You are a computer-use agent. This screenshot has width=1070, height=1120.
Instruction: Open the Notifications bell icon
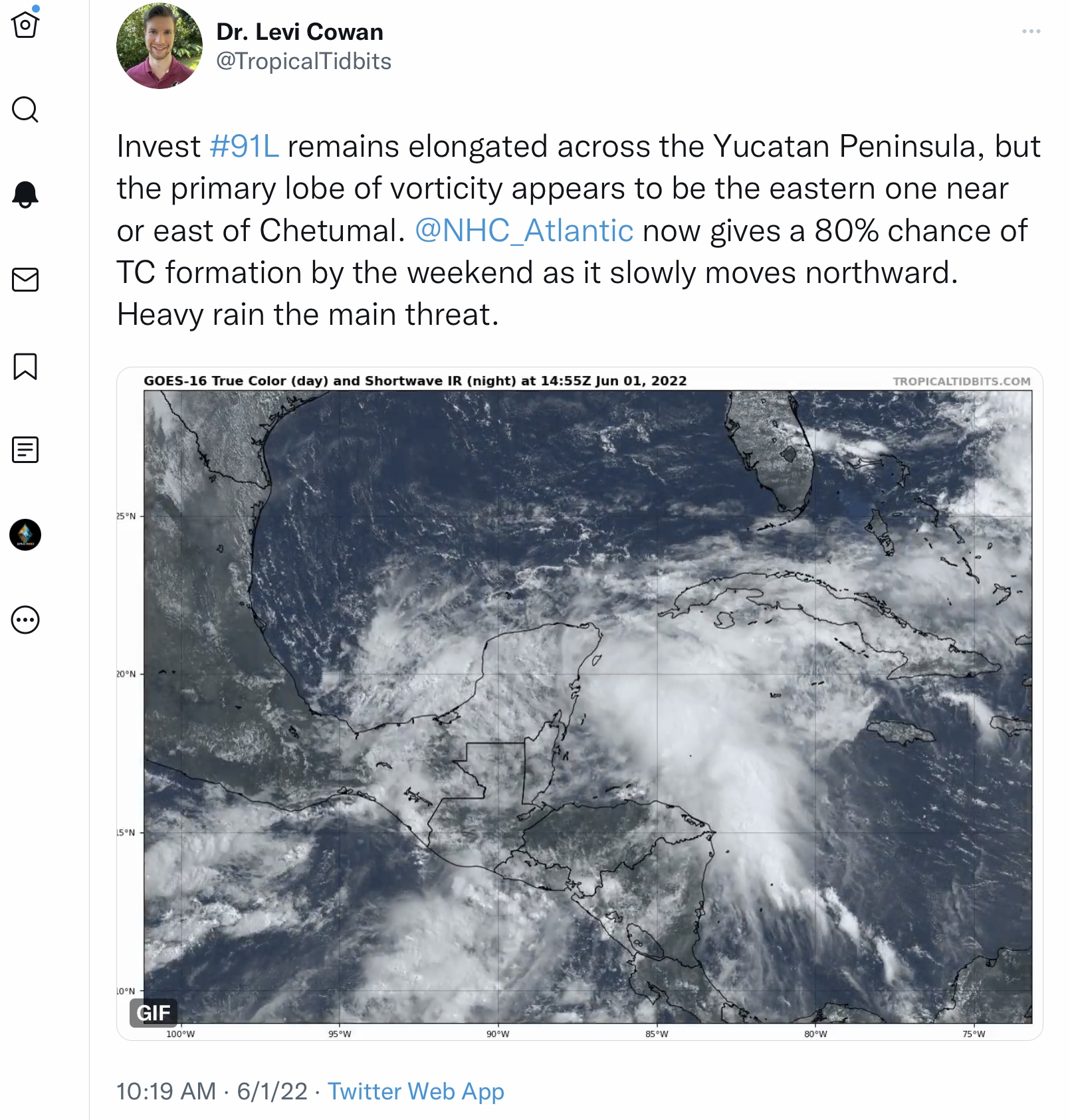click(x=25, y=194)
